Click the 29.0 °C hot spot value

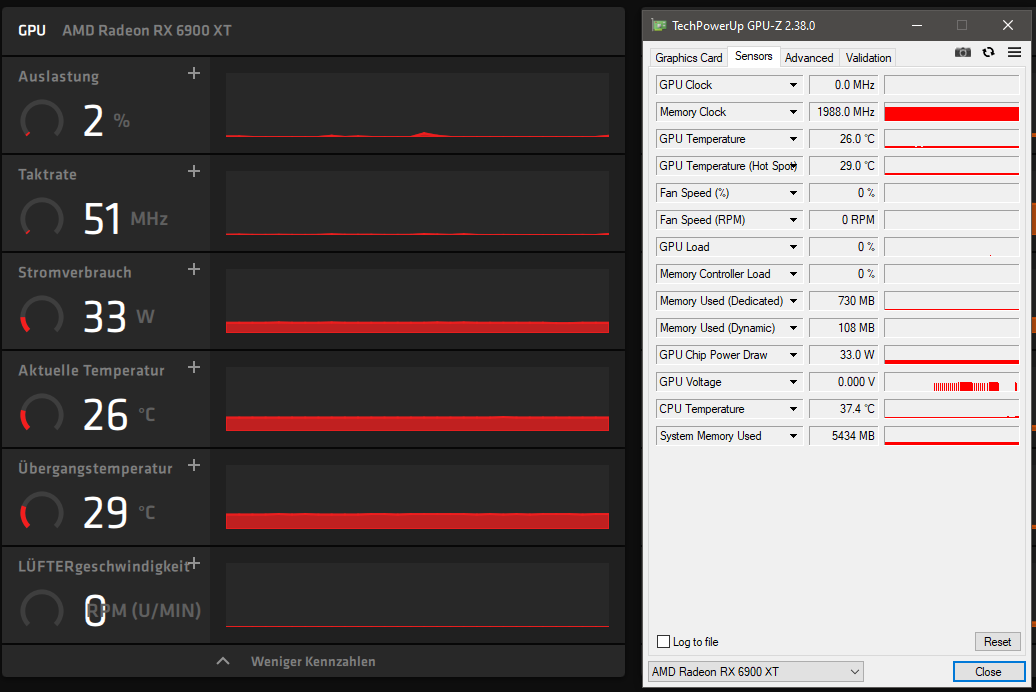(844, 166)
